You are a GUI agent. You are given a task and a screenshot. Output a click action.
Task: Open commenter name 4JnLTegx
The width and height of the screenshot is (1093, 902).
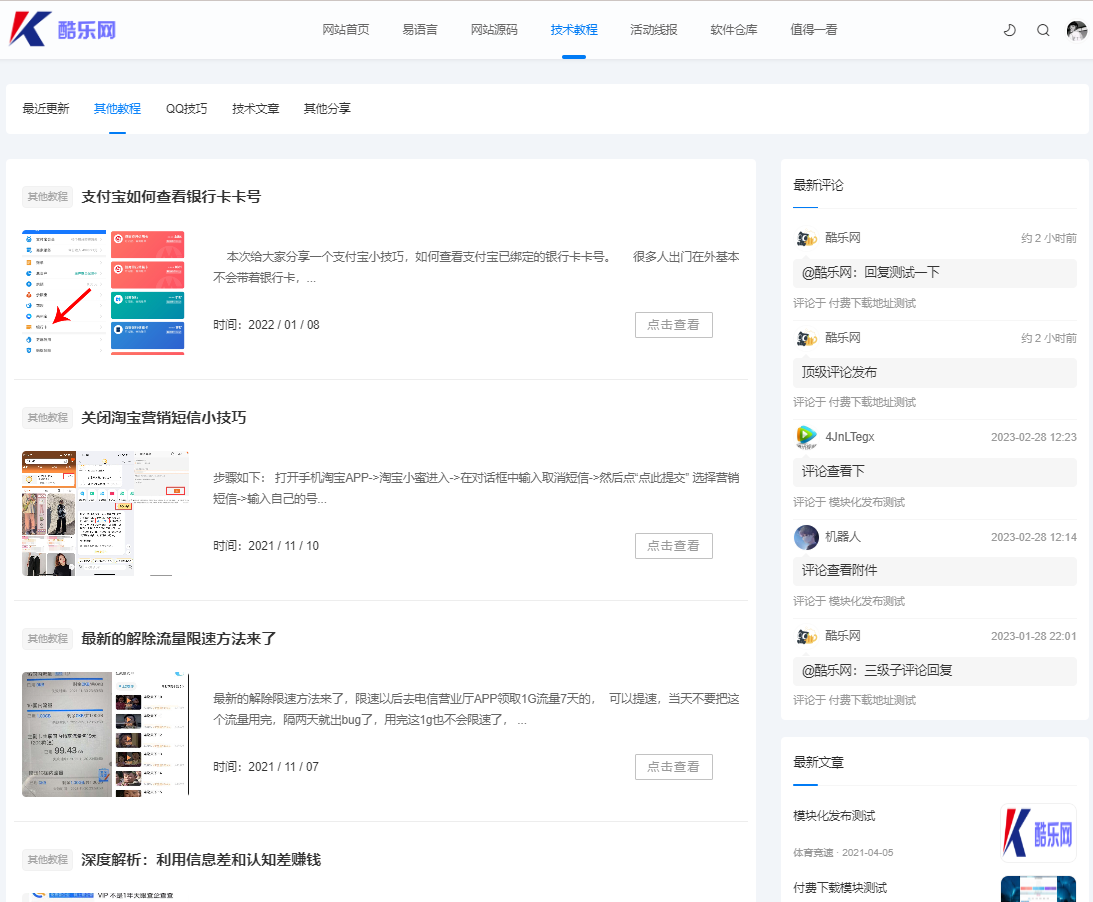coord(850,437)
